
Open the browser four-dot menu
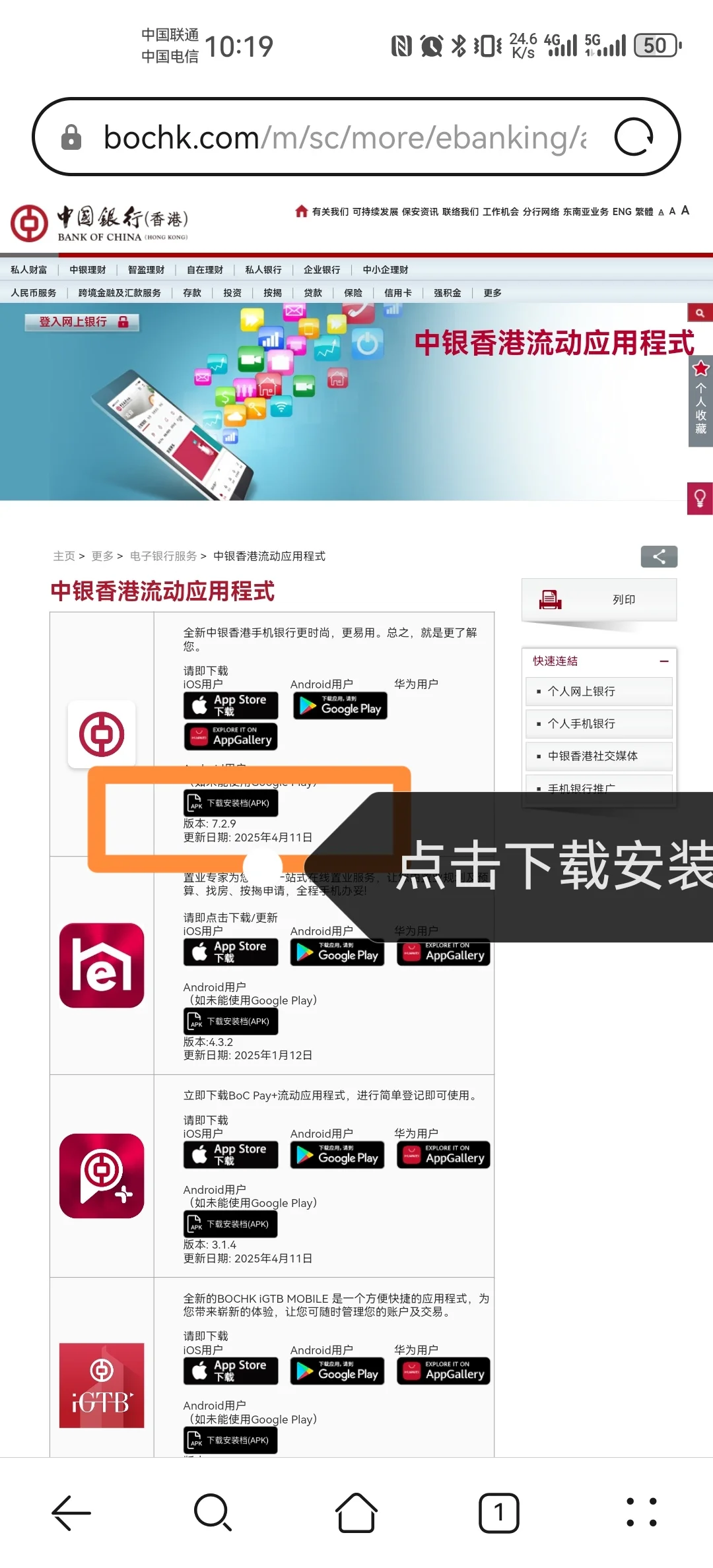[x=642, y=1512]
